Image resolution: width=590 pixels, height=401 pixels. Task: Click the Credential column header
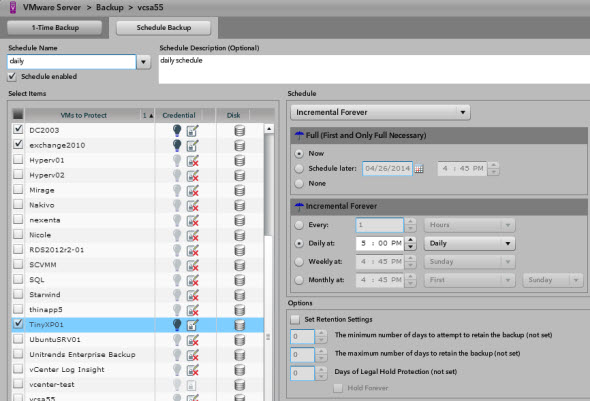[x=179, y=115]
